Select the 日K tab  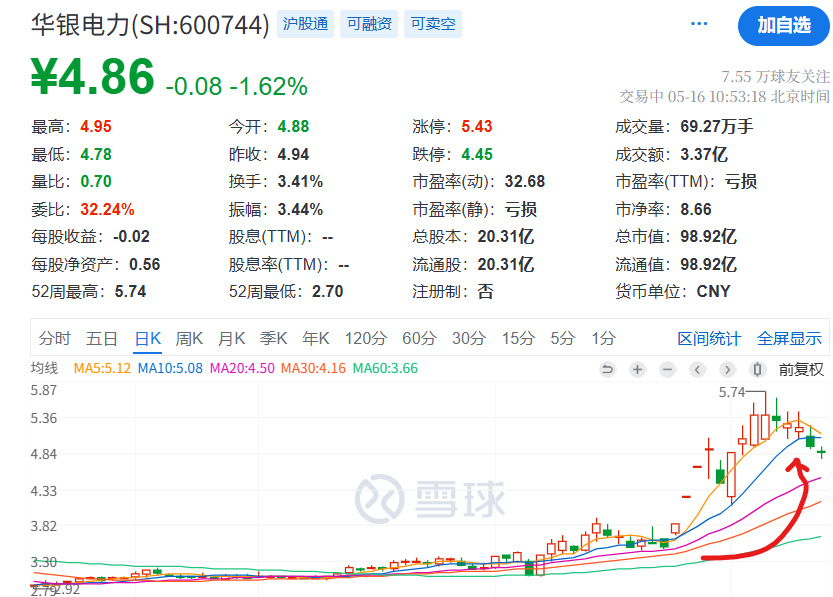(148, 338)
